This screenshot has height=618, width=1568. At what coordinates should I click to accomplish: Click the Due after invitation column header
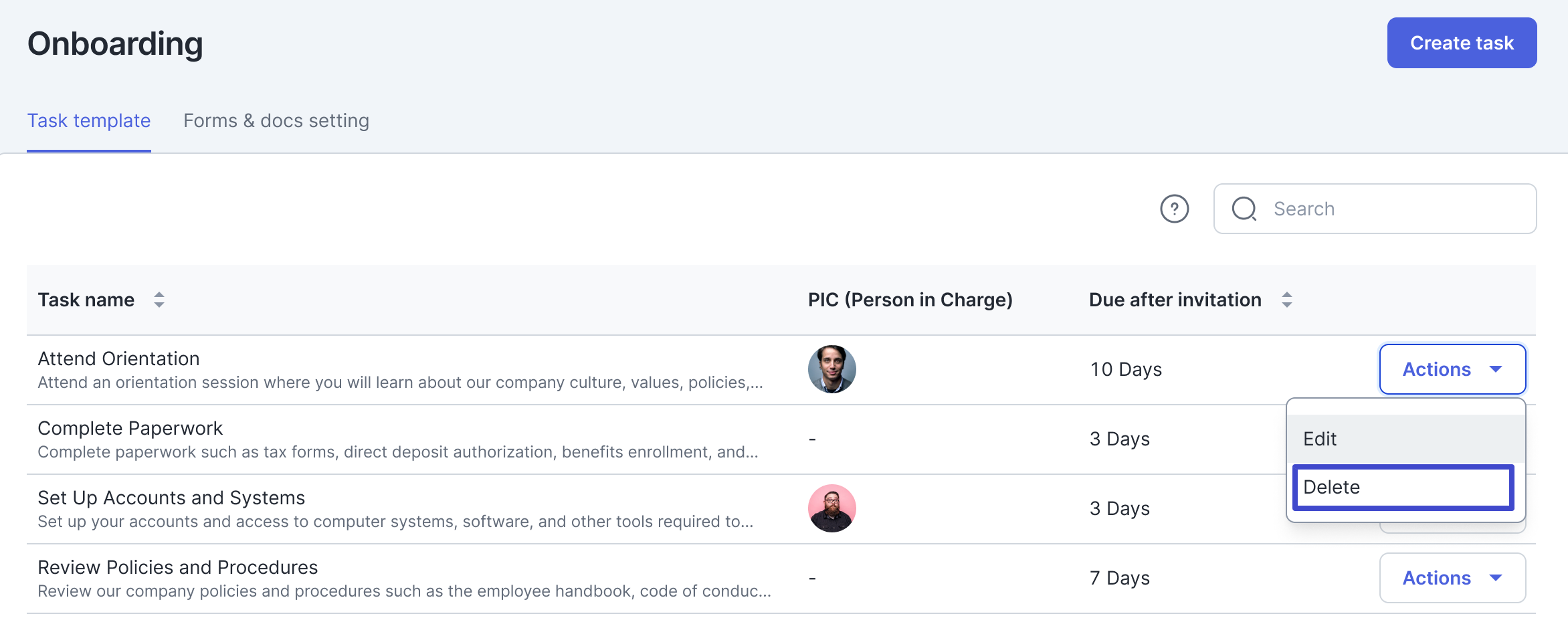(1175, 300)
